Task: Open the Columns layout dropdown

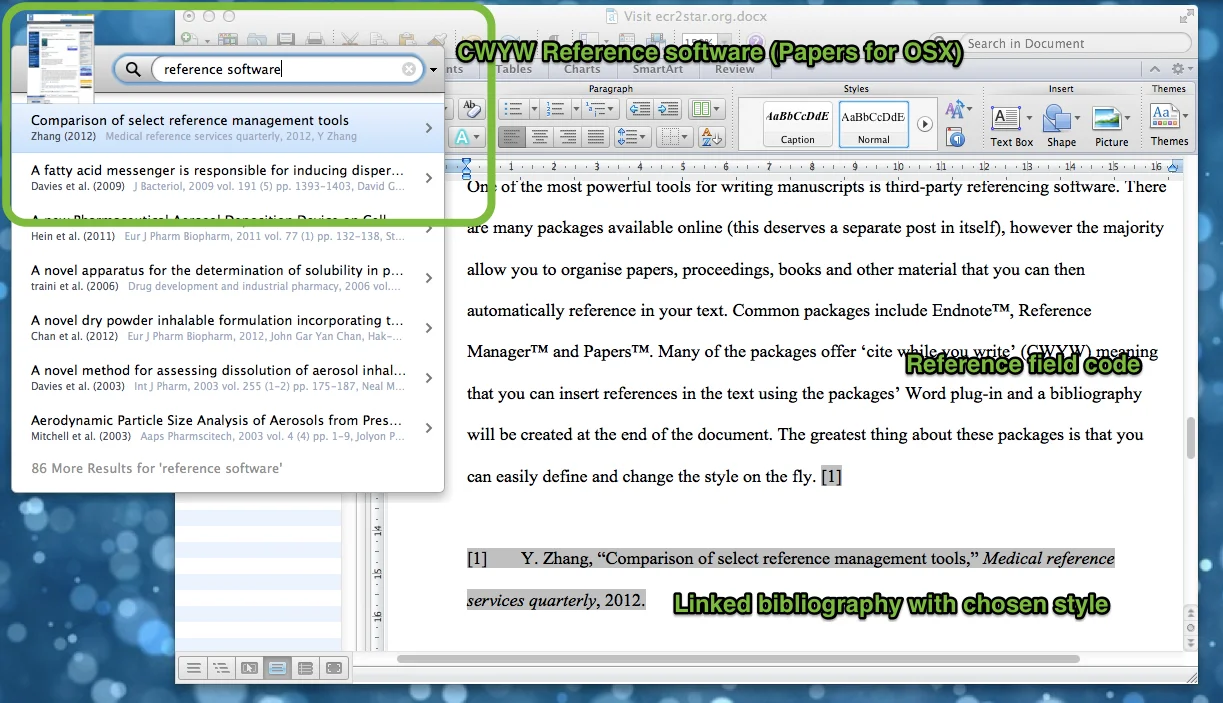Action: point(706,109)
